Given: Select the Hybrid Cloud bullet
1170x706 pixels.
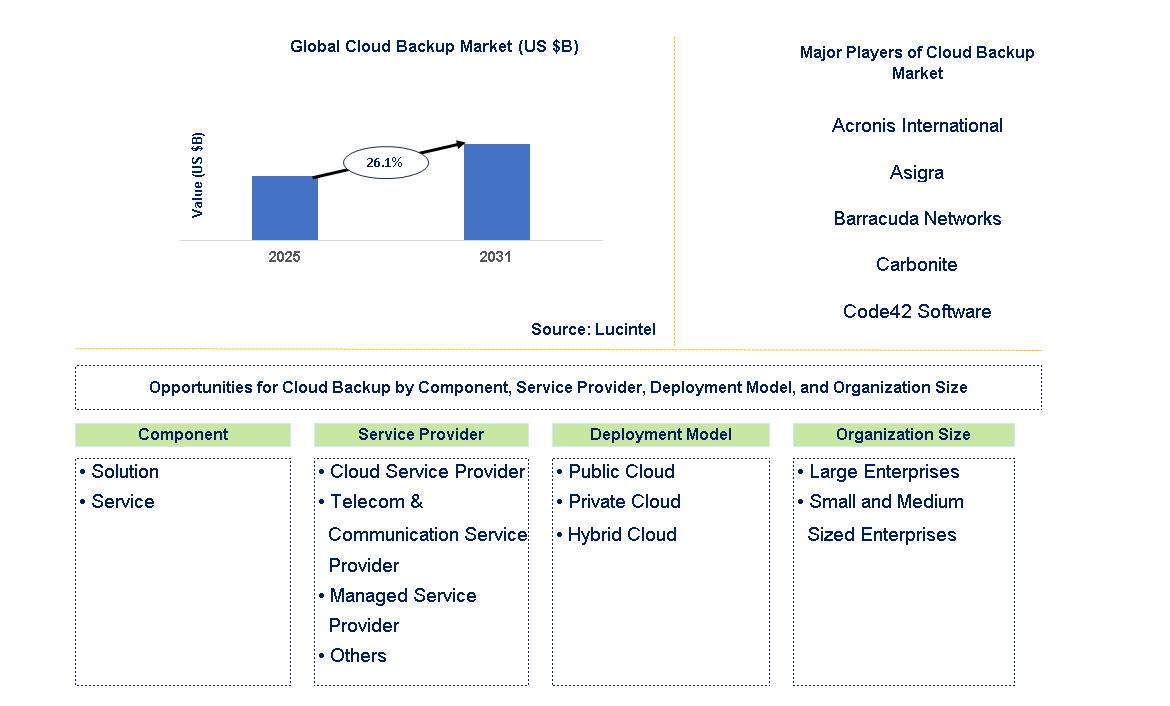Looking at the screenshot, I should coord(617,534).
